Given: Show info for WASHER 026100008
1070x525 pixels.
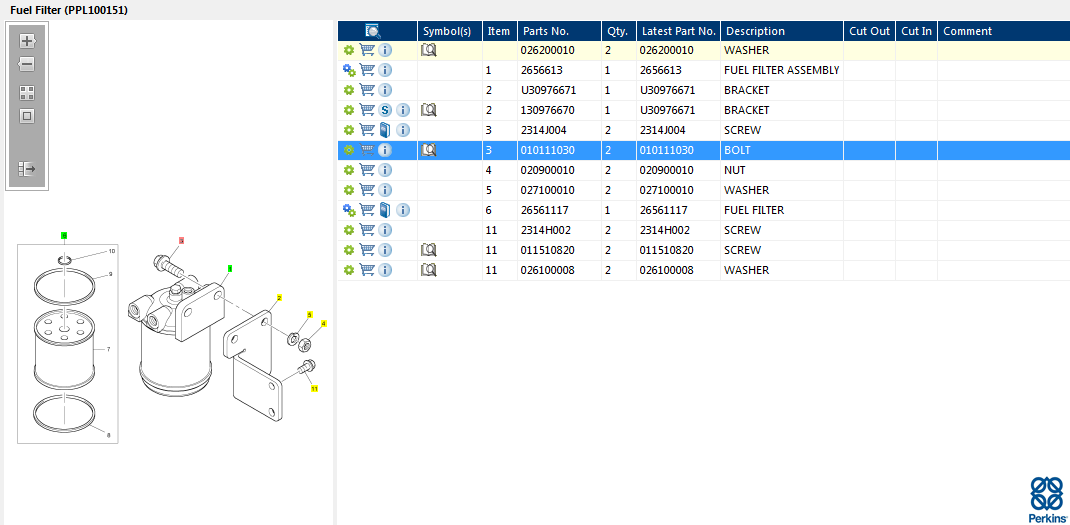Looking at the screenshot, I should [385, 270].
